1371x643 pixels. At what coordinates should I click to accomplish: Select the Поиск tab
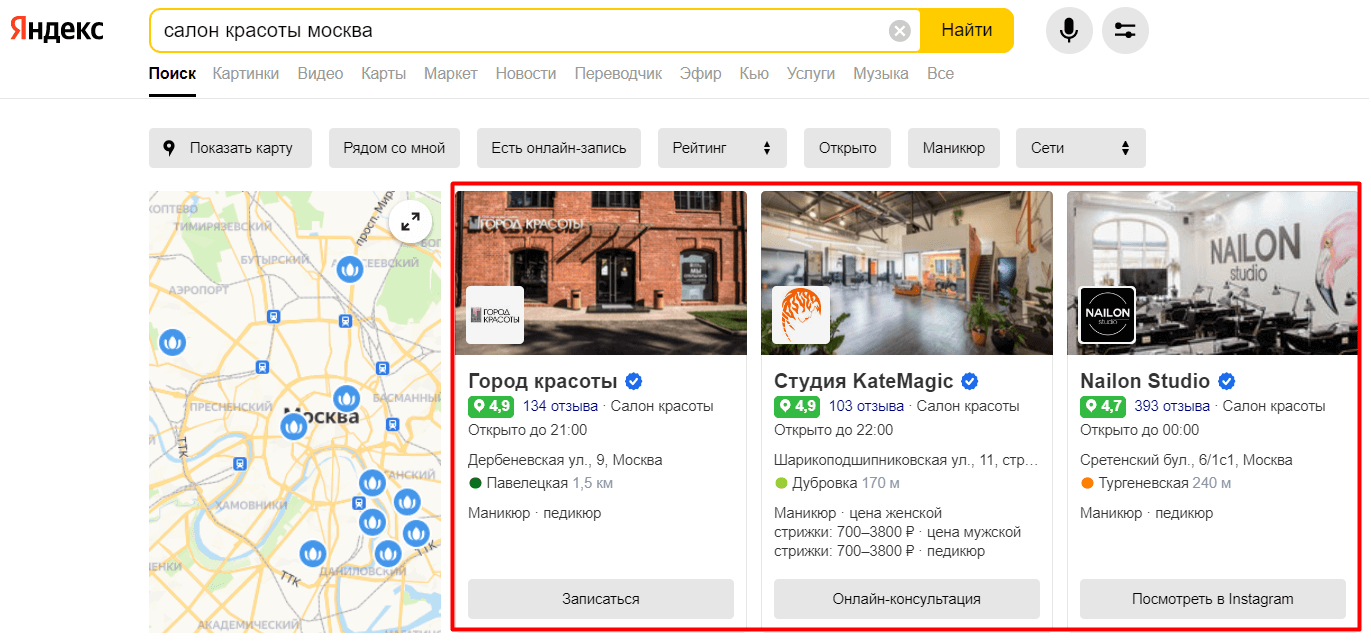(172, 73)
